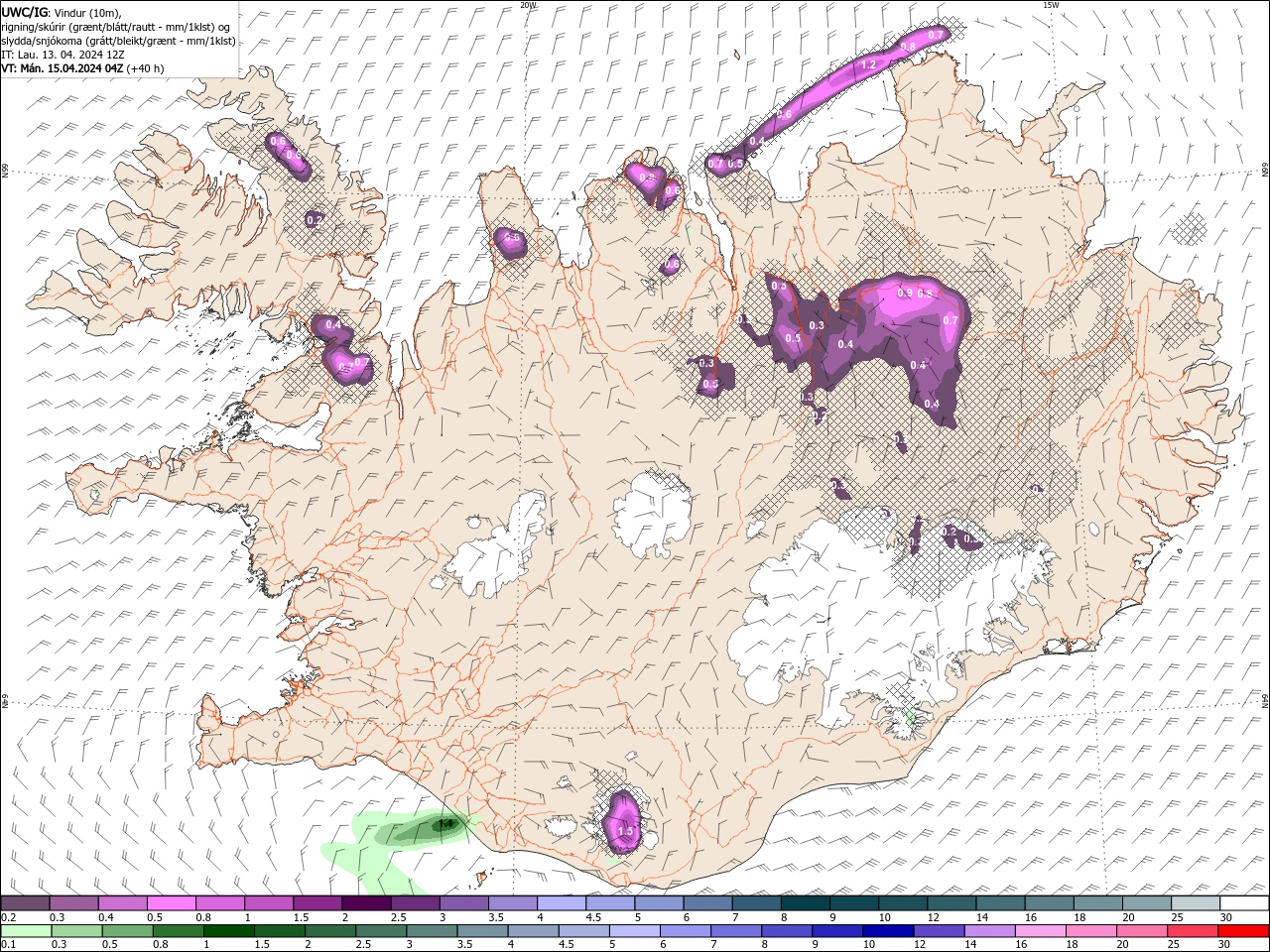Image resolution: width=1270 pixels, height=952 pixels.
Task: Click the 1.4 value in green rain area
Action: point(445,823)
